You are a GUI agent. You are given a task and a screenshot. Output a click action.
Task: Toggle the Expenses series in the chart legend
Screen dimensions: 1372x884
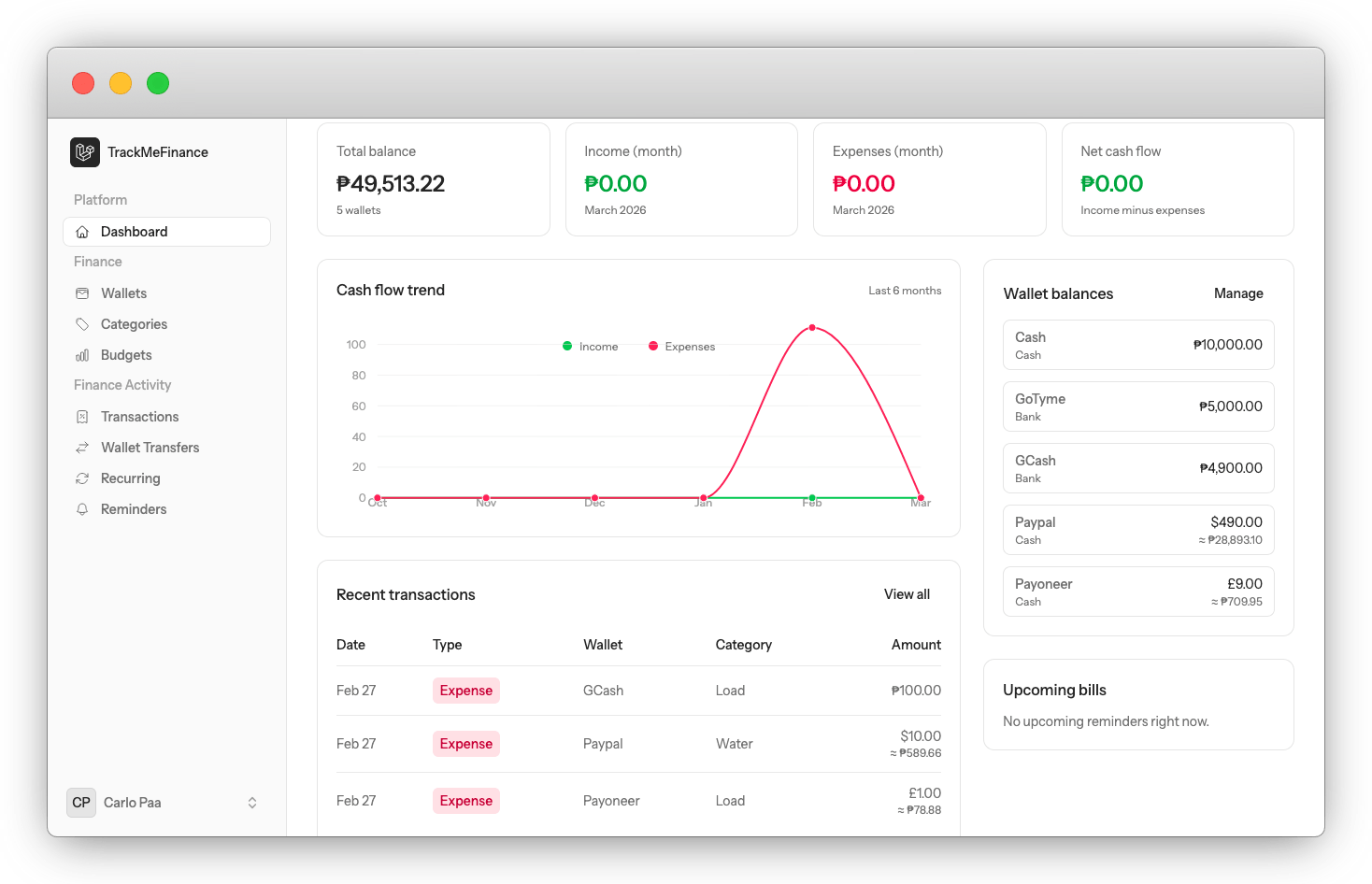[680, 346]
